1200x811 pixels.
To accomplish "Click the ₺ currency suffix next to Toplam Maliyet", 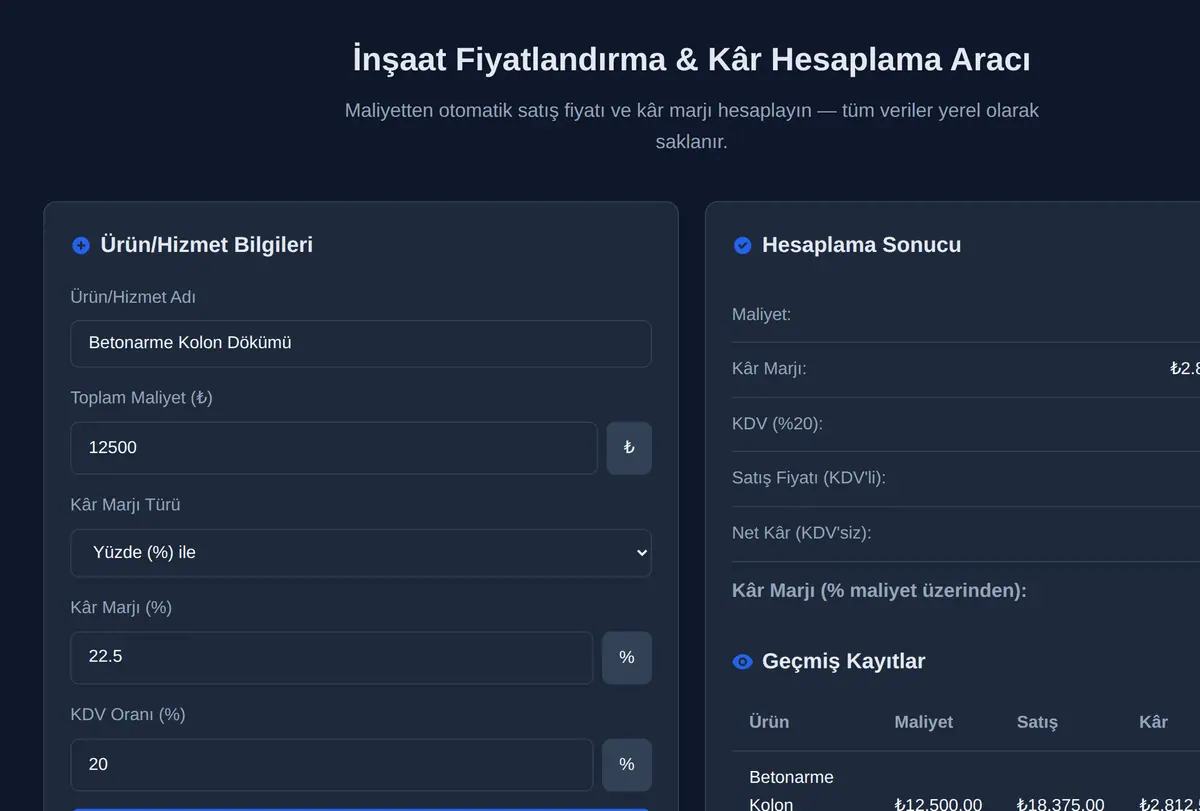I will [629, 448].
